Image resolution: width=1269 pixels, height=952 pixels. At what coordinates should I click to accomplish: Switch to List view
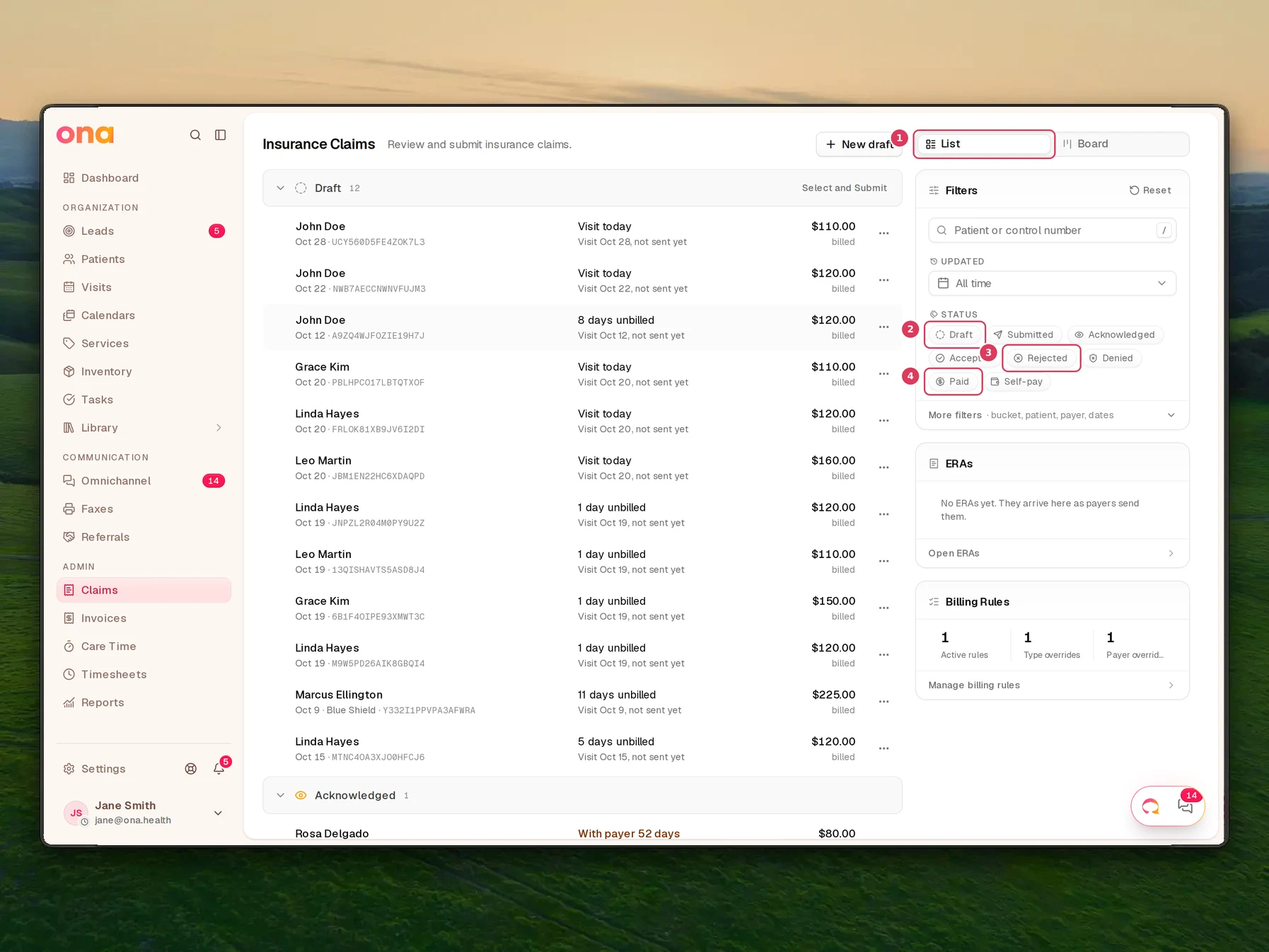[x=984, y=144]
